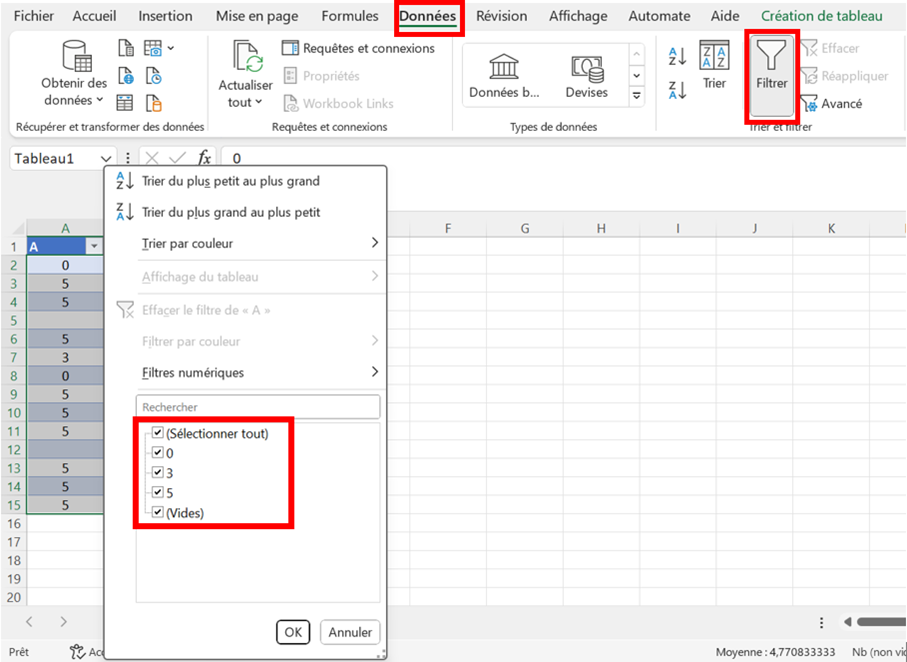Open the Requêtes et connexions pane
Screen dimensions: 907x662
coord(358,48)
